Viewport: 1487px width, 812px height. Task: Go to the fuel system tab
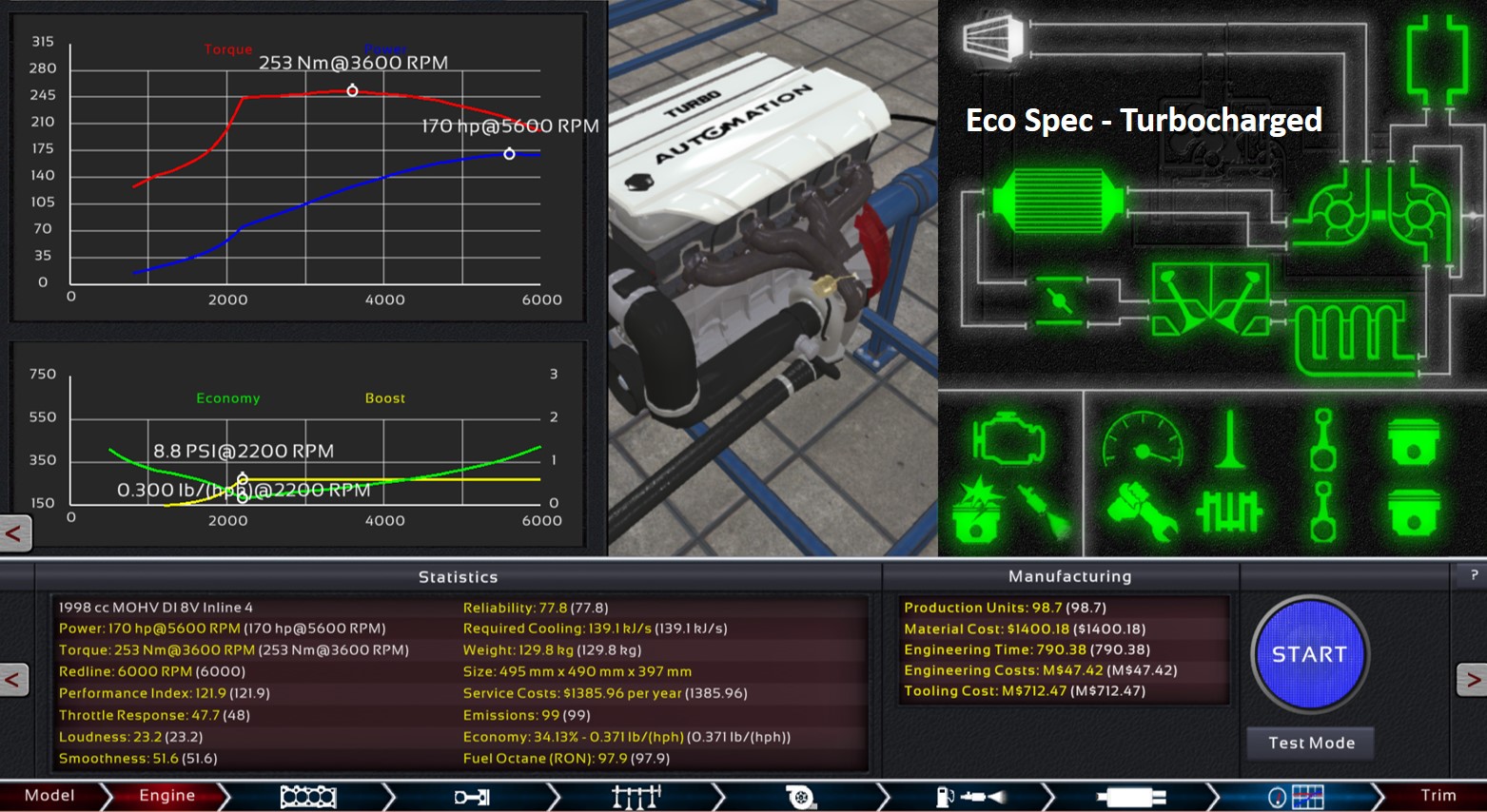point(970,797)
